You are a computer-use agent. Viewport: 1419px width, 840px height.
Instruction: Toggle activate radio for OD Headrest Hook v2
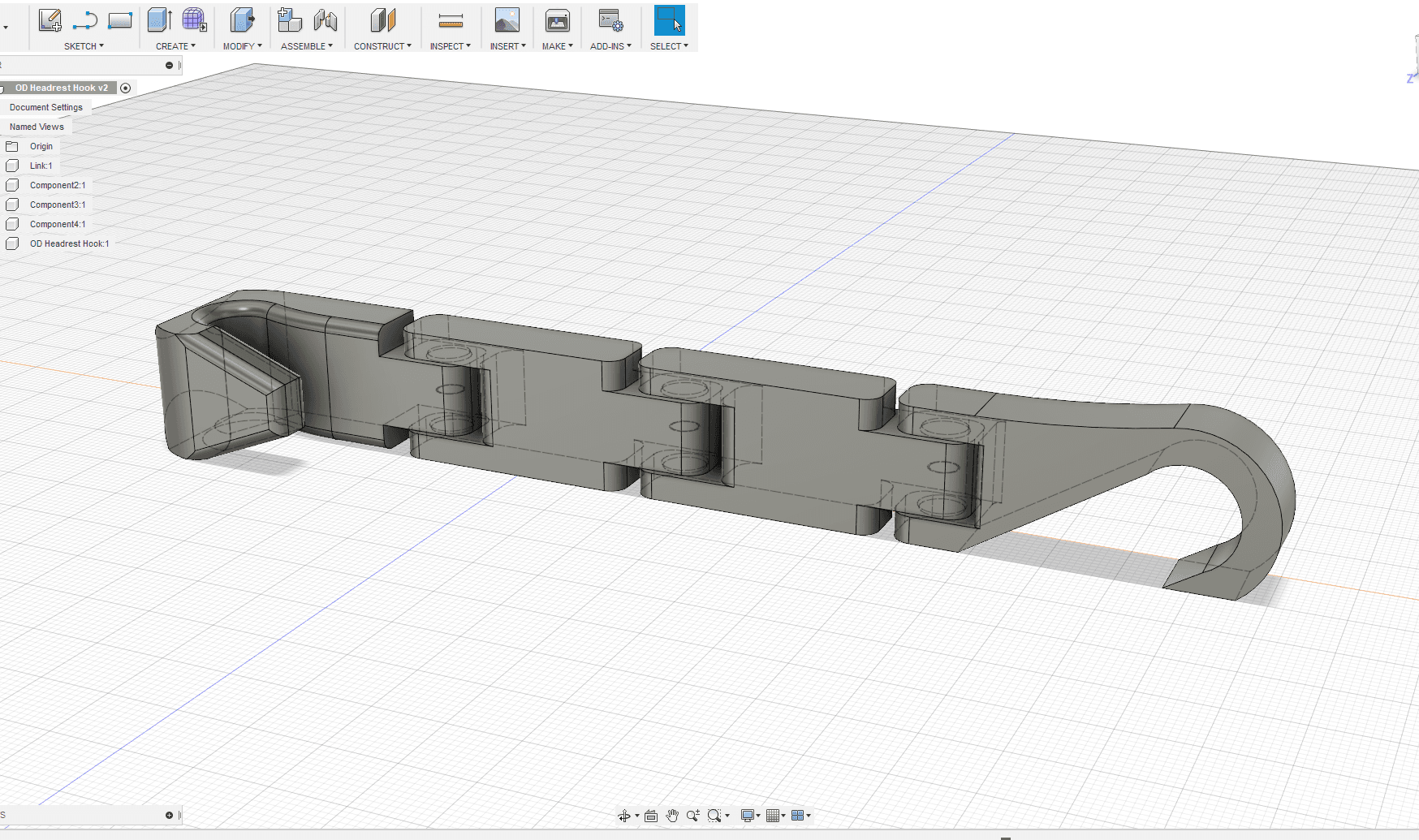126,88
